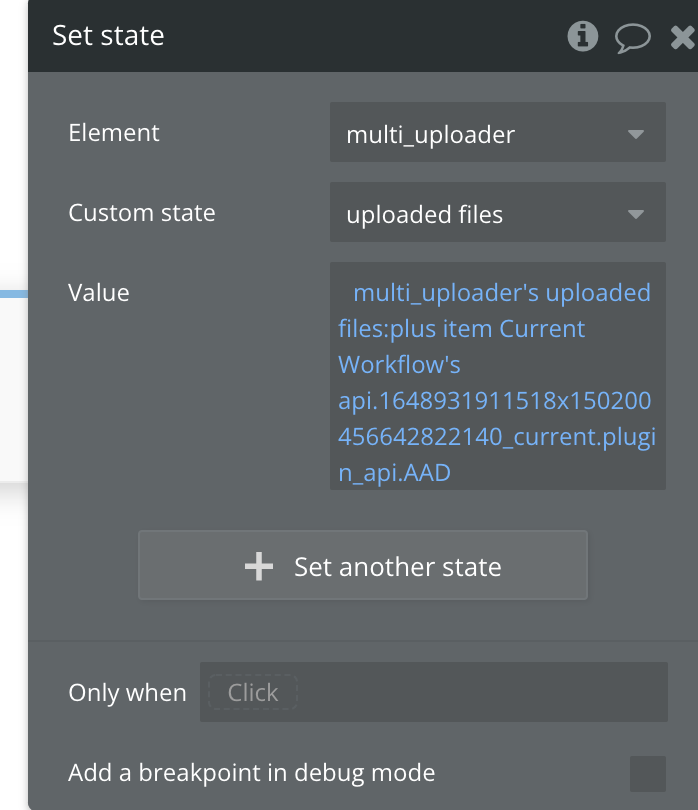Click "Workflow's" in the Value expression
Viewport: 698px width, 810px height.
(x=399, y=365)
